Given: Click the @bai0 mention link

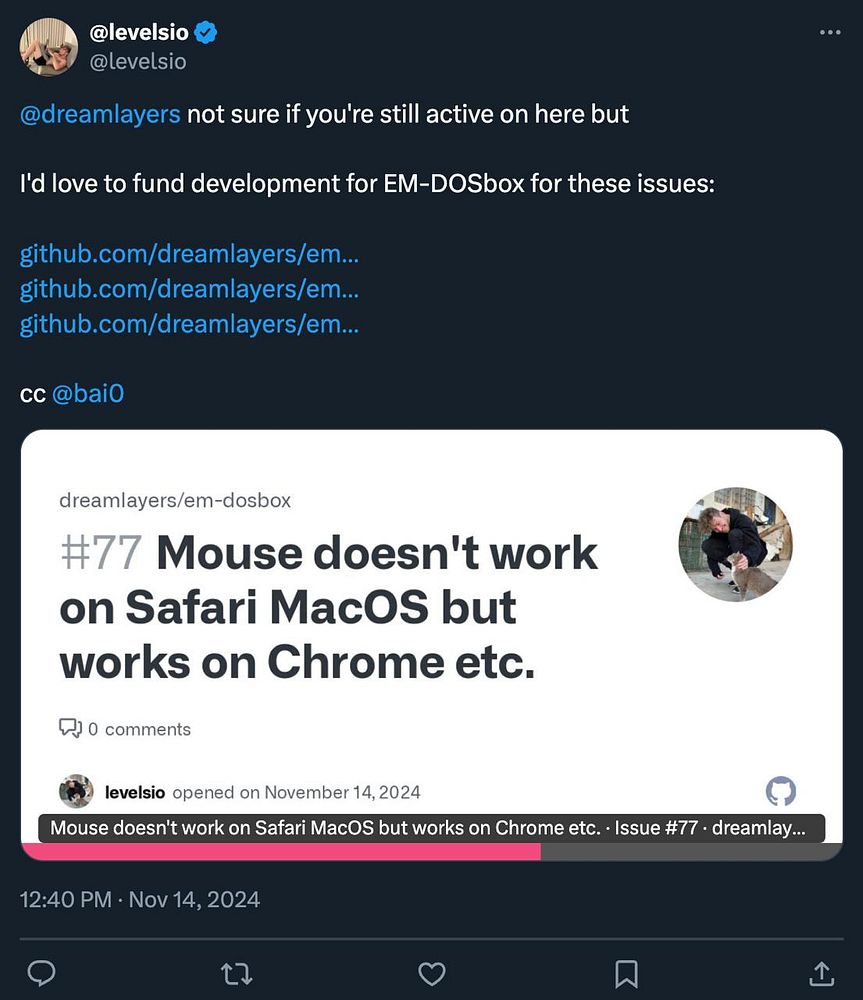Looking at the screenshot, I should (87, 394).
